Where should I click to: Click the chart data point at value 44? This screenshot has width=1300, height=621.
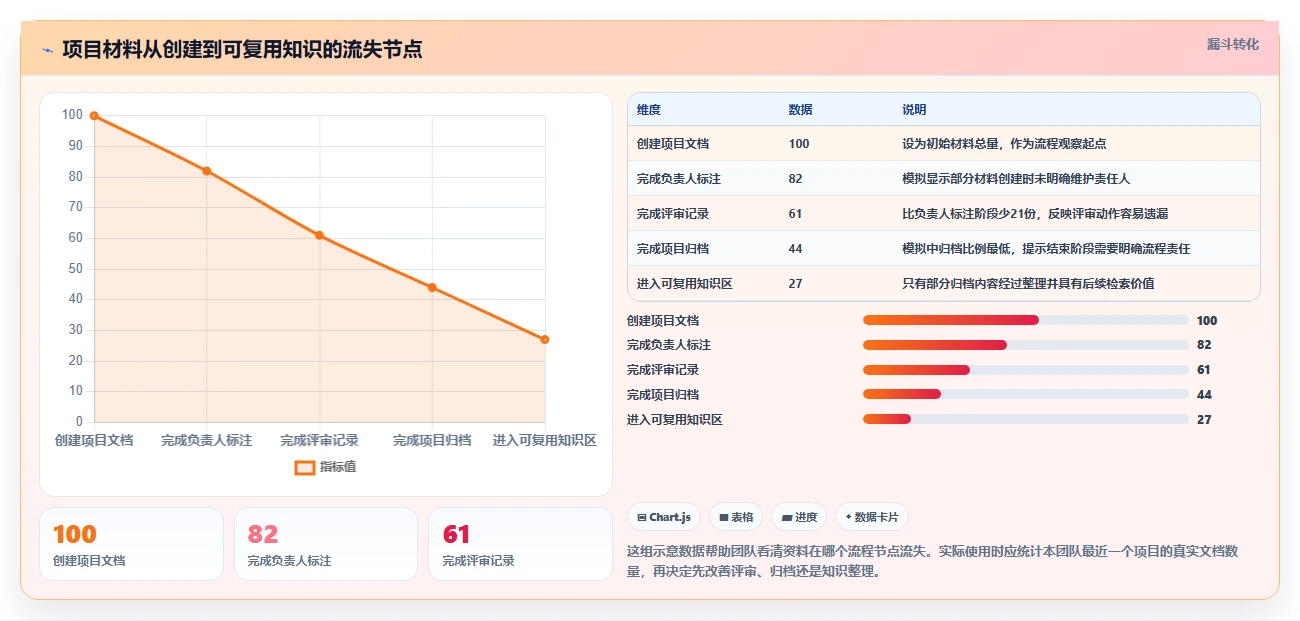pos(432,287)
